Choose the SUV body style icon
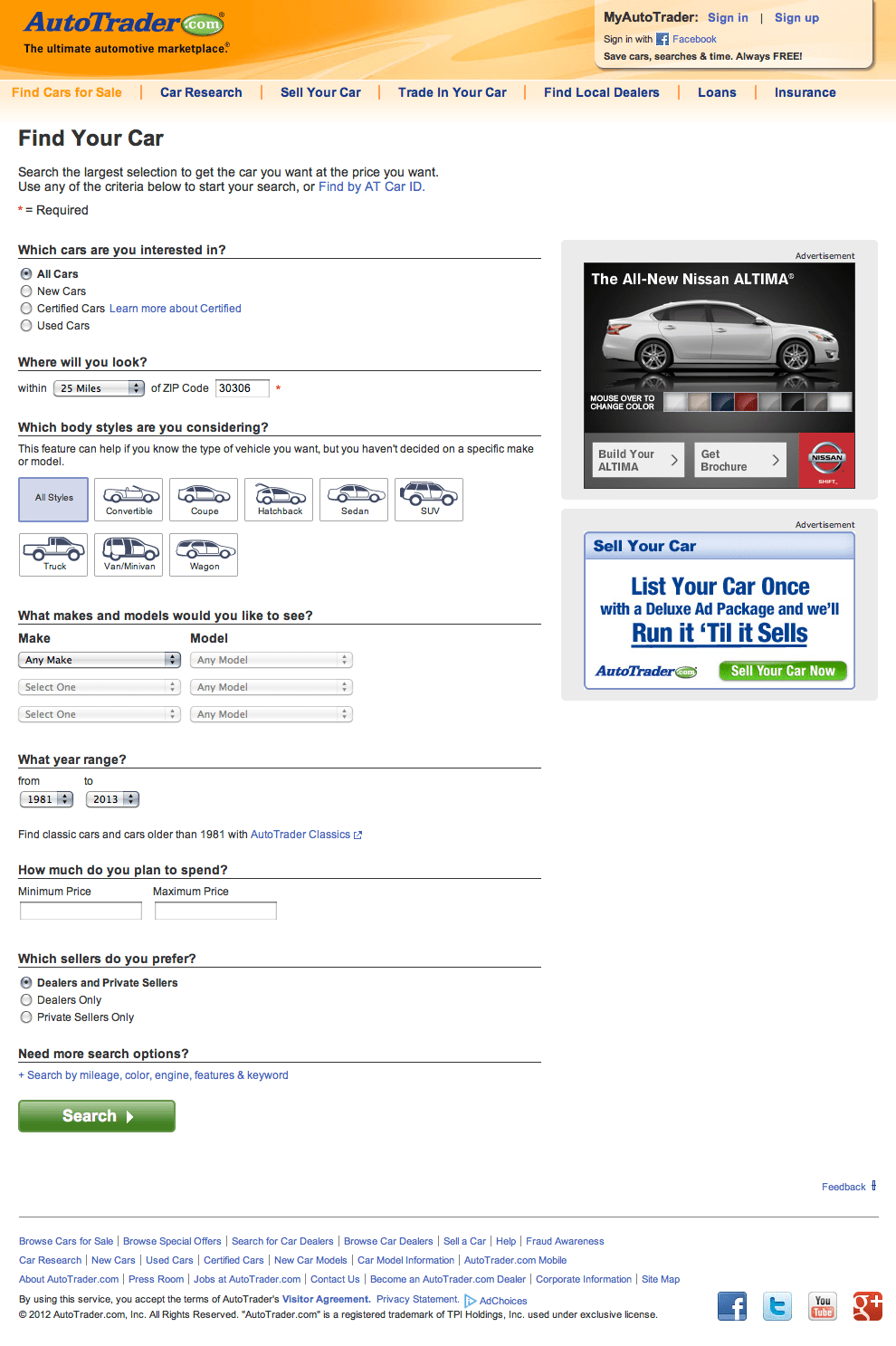Screen dimensions: 896x1346 click(x=429, y=500)
